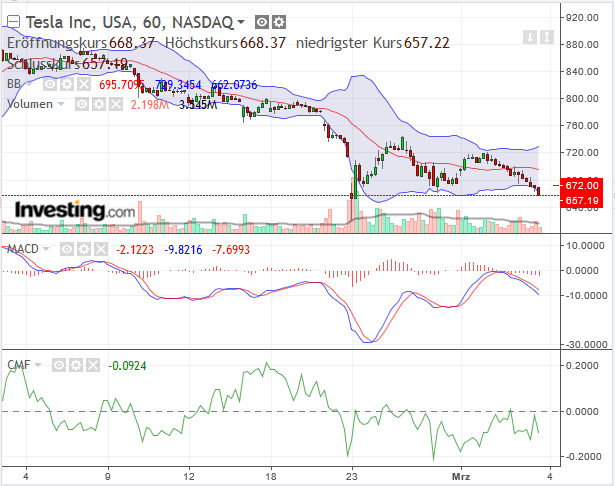Open Volumen indicator settings gear
Image resolution: width=615 pixels, height=486 pixels.
[99, 104]
